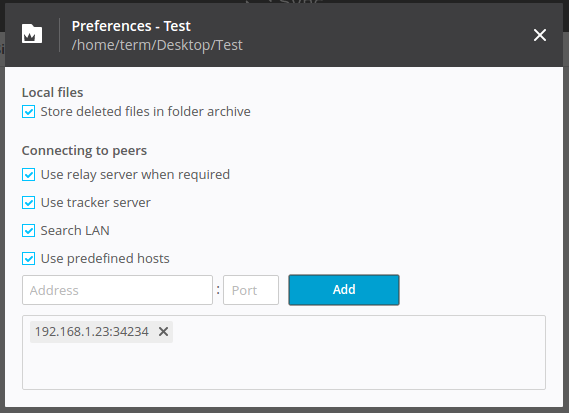
Task: Disable the Use relay server when required checkbox
Action: [28, 175]
